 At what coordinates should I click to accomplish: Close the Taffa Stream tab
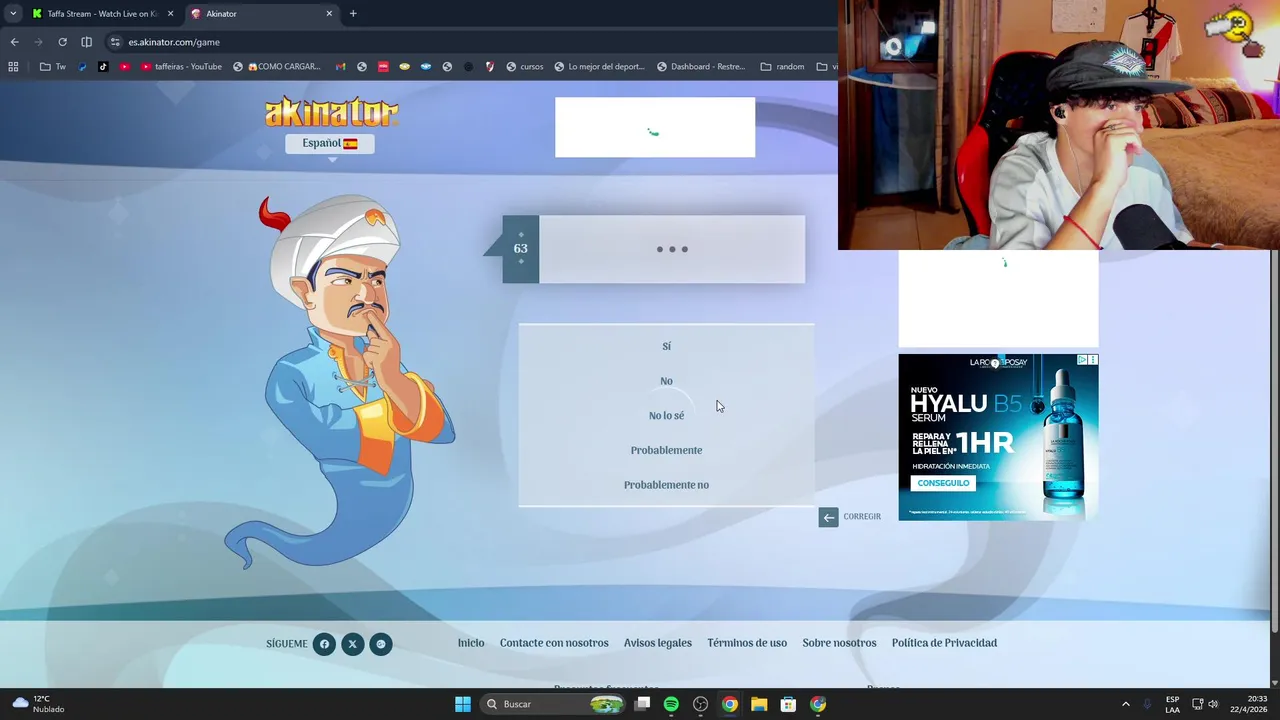tap(170, 14)
